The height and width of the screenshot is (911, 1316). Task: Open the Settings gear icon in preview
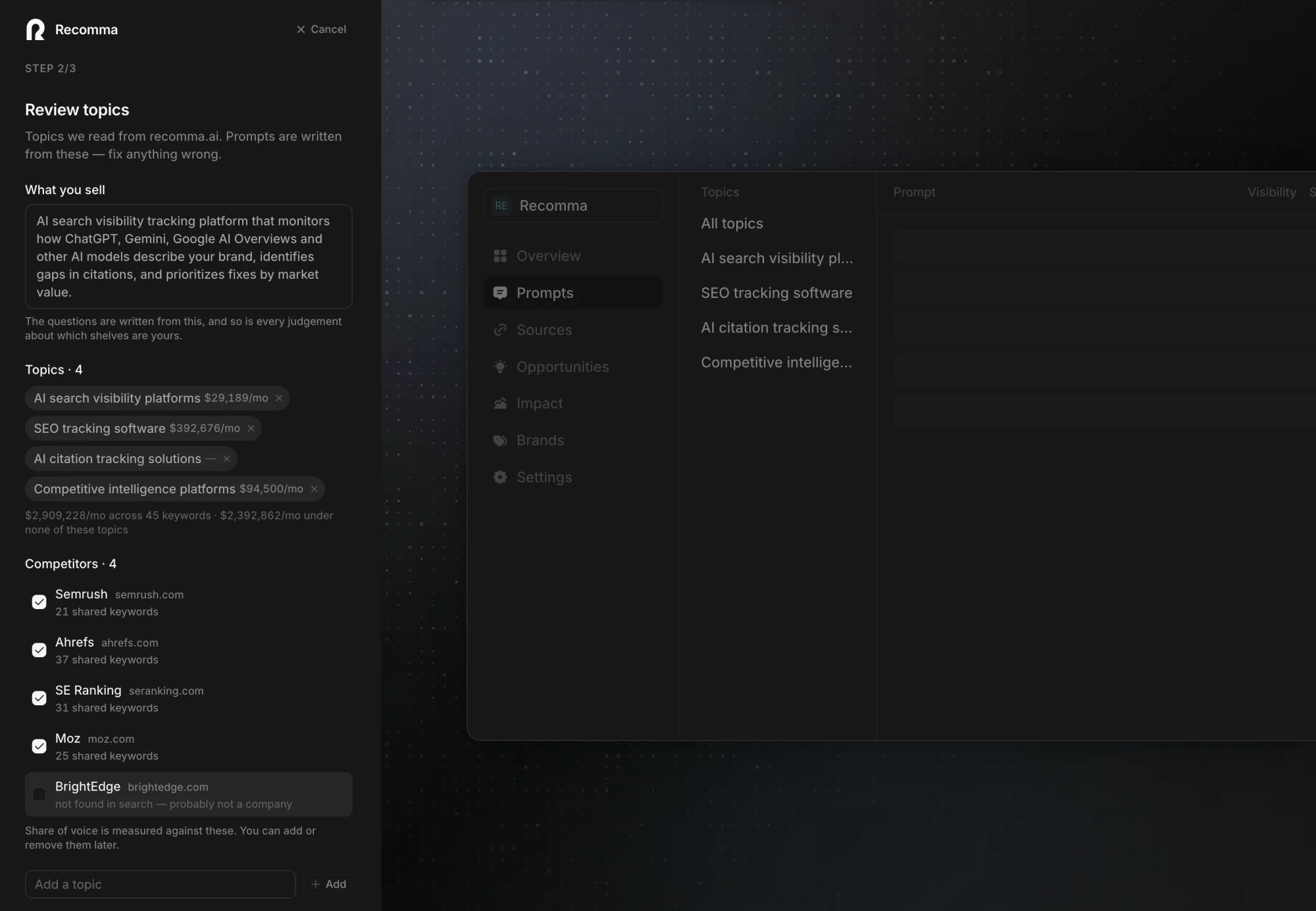tap(500, 478)
